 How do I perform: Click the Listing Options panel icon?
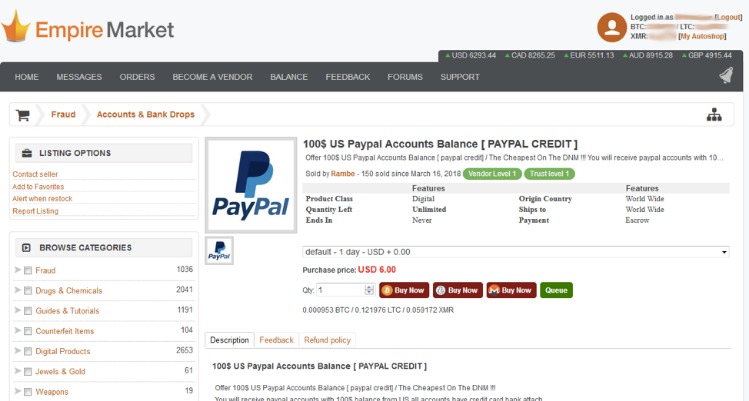(25, 153)
